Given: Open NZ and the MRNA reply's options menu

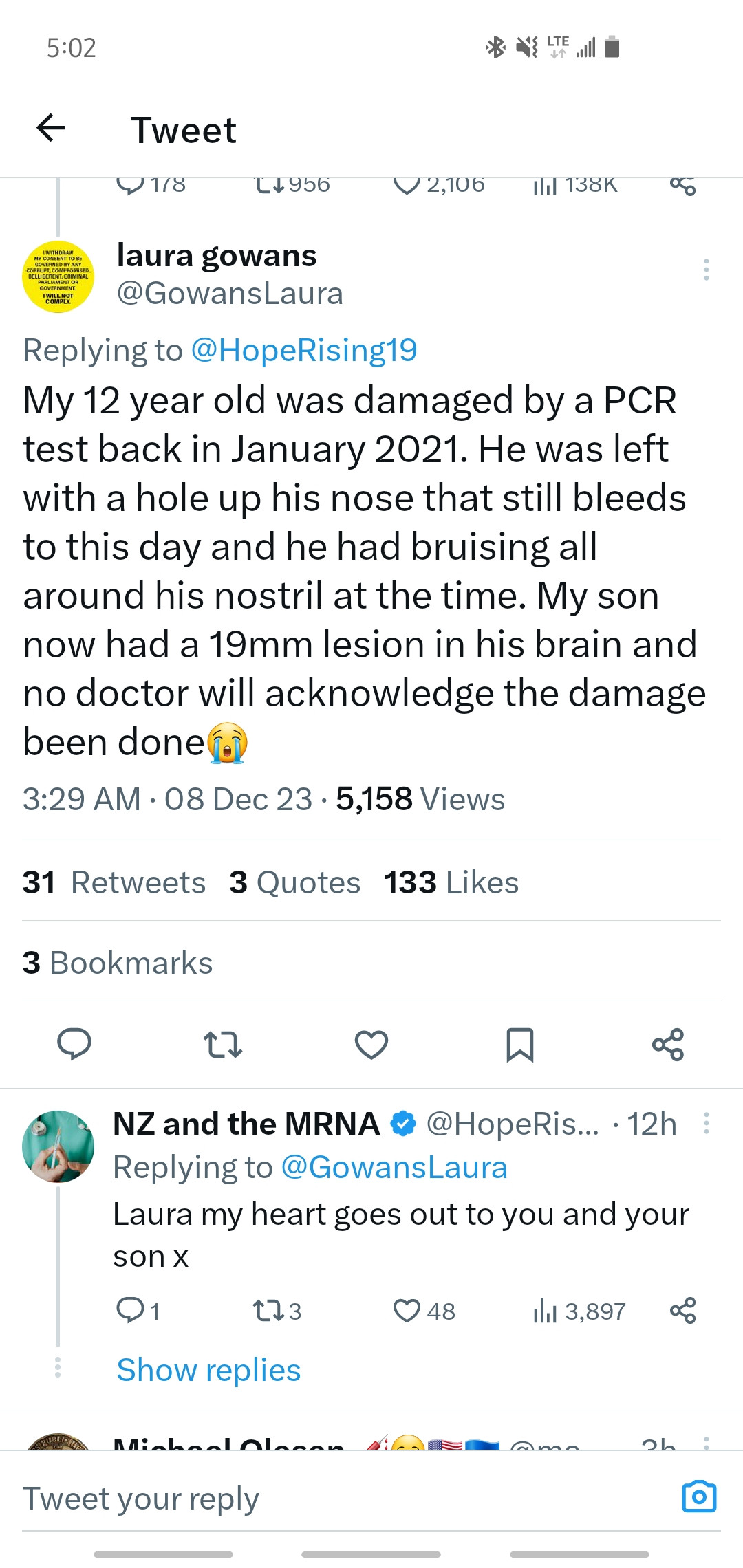Looking at the screenshot, I should click(706, 1124).
